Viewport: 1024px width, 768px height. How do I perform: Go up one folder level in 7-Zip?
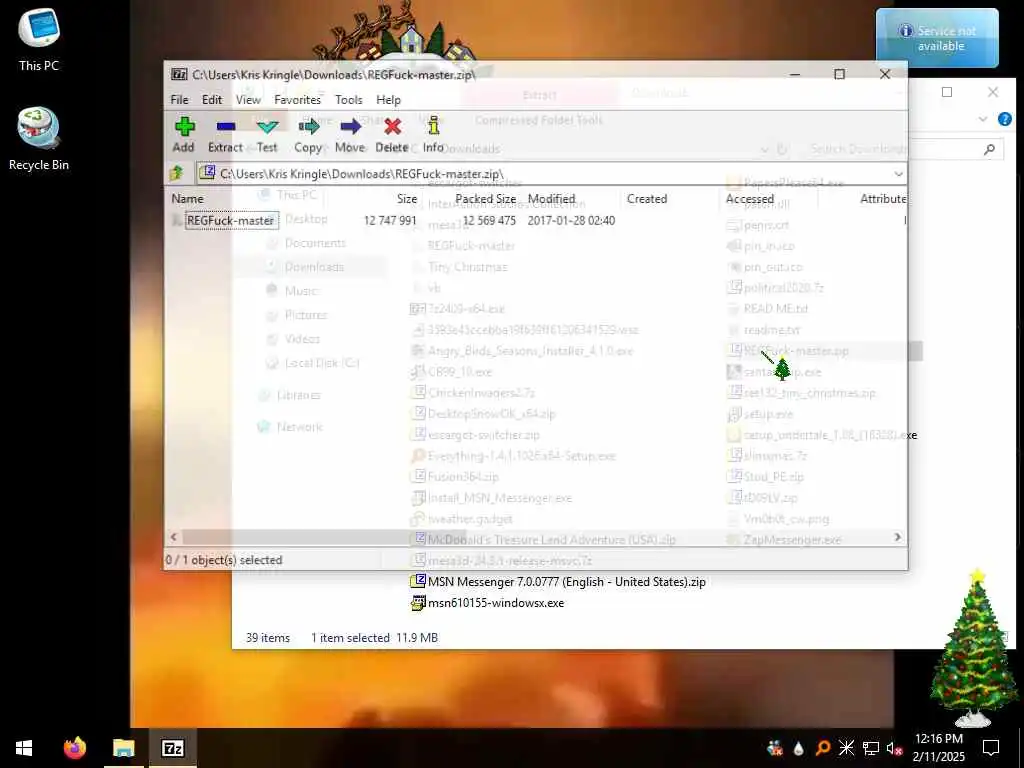[x=176, y=173]
